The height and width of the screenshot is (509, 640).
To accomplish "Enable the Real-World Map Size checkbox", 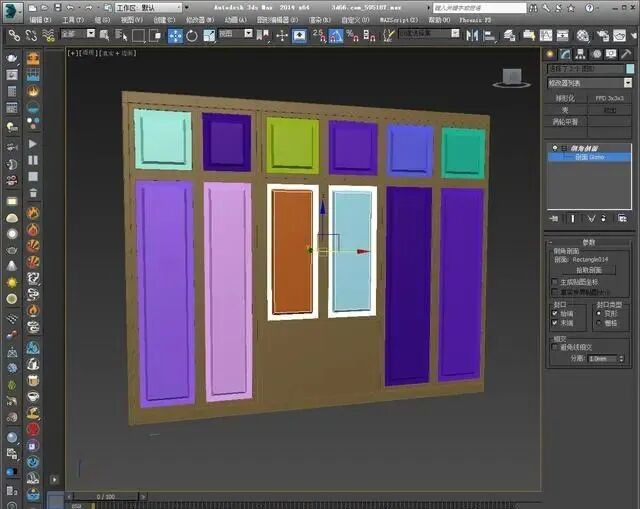I will 554,292.
